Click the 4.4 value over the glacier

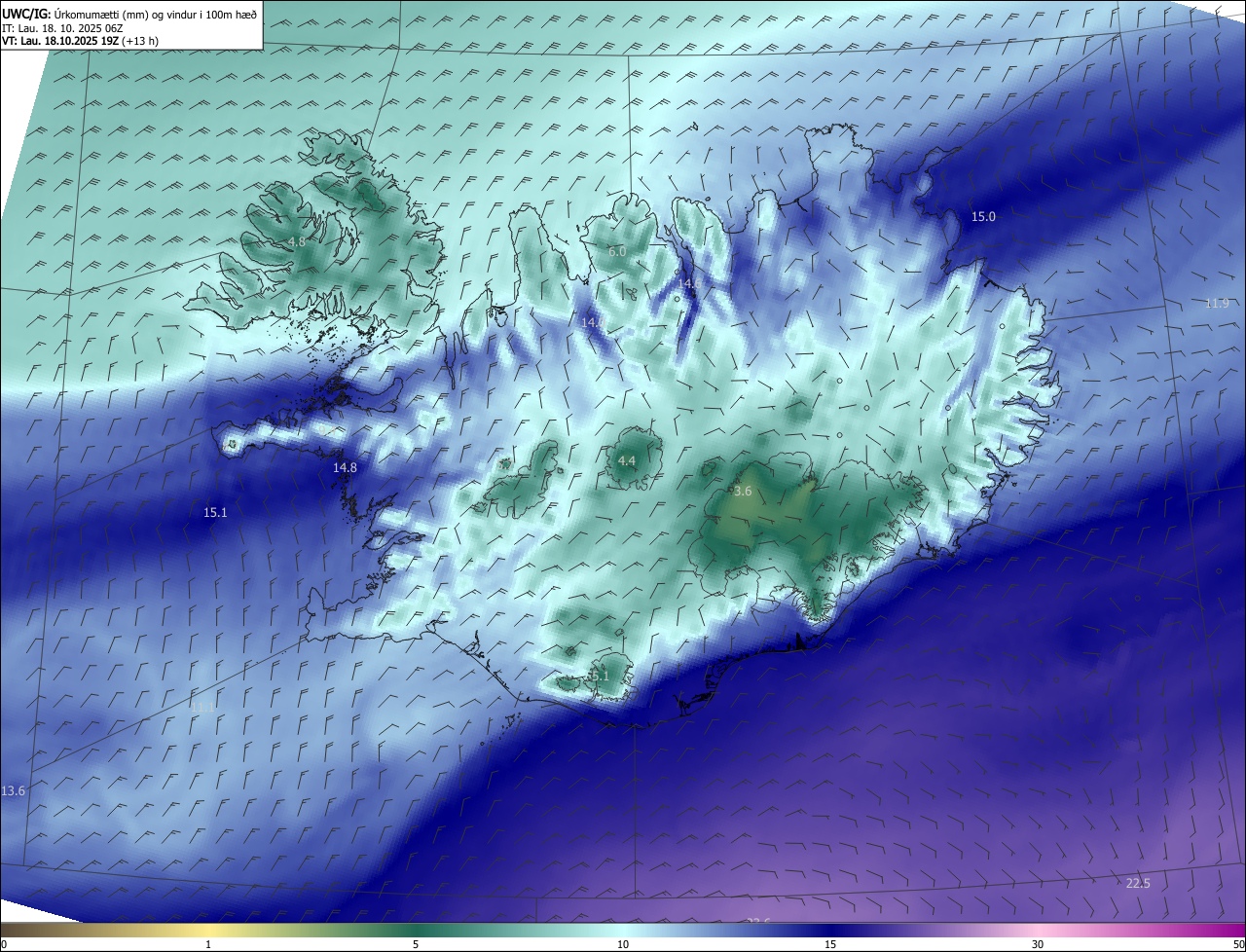pyautogui.click(x=627, y=460)
